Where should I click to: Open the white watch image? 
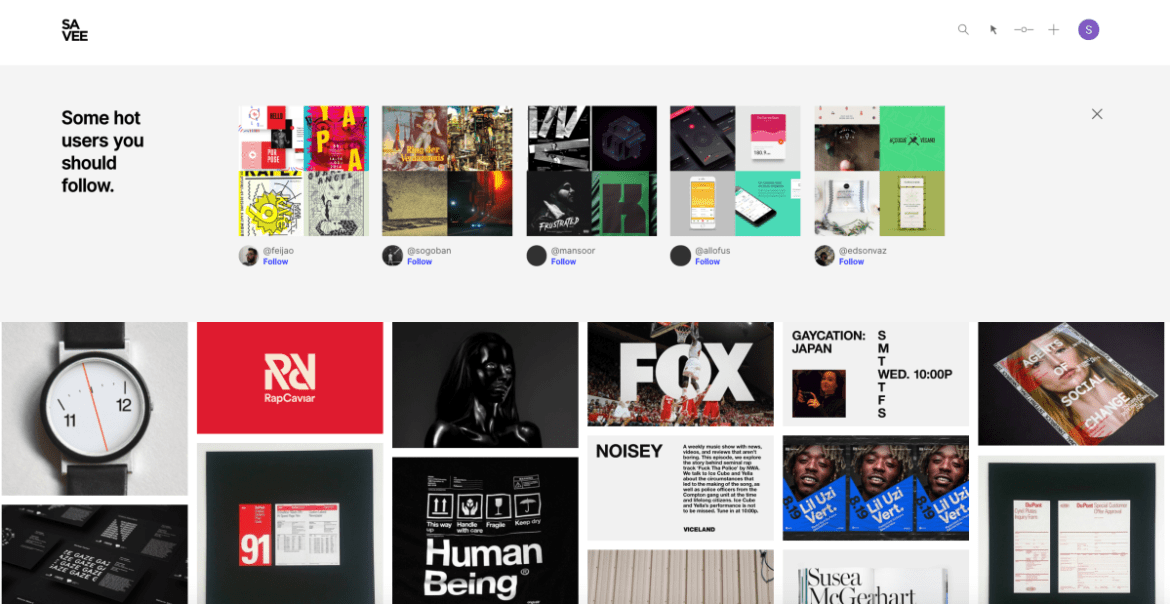click(x=95, y=408)
